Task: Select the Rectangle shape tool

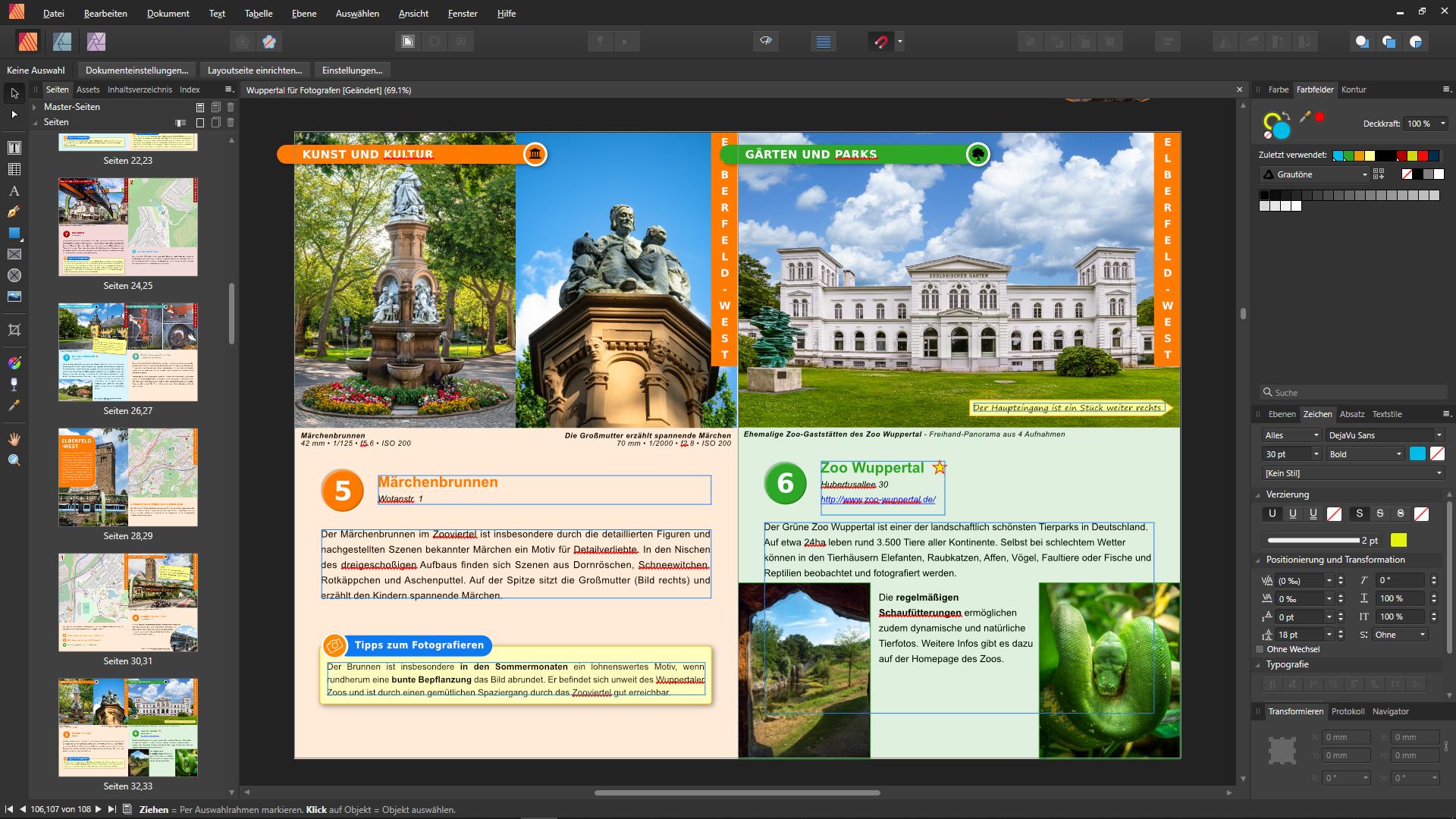Action: pyautogui.click(x=14, y=233)
